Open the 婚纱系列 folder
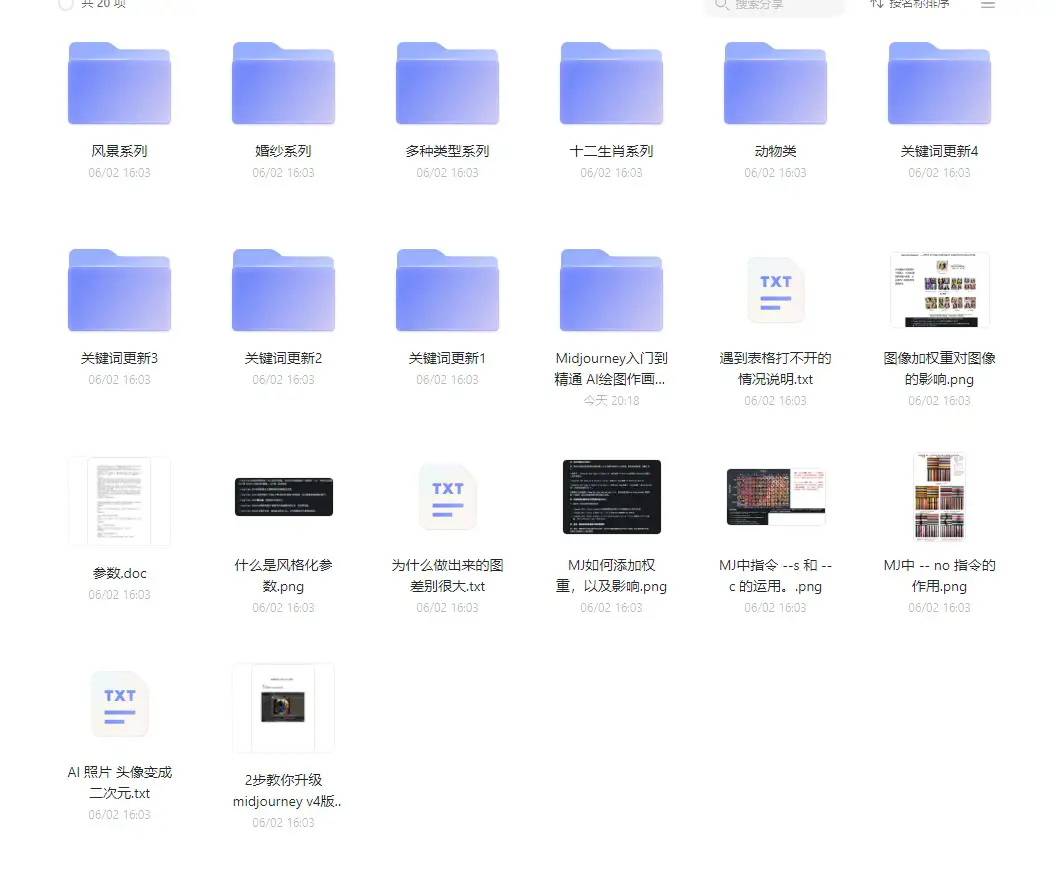 [x=283, y=84]
